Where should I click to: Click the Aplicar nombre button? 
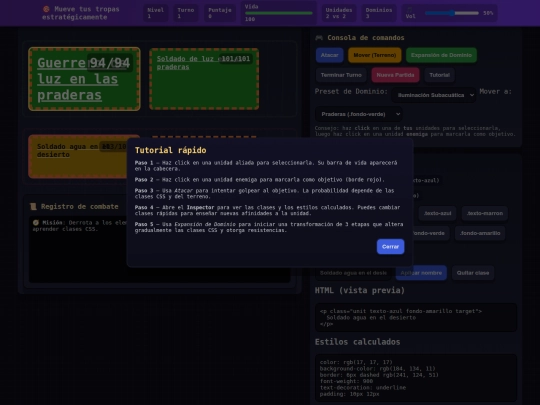421,273
